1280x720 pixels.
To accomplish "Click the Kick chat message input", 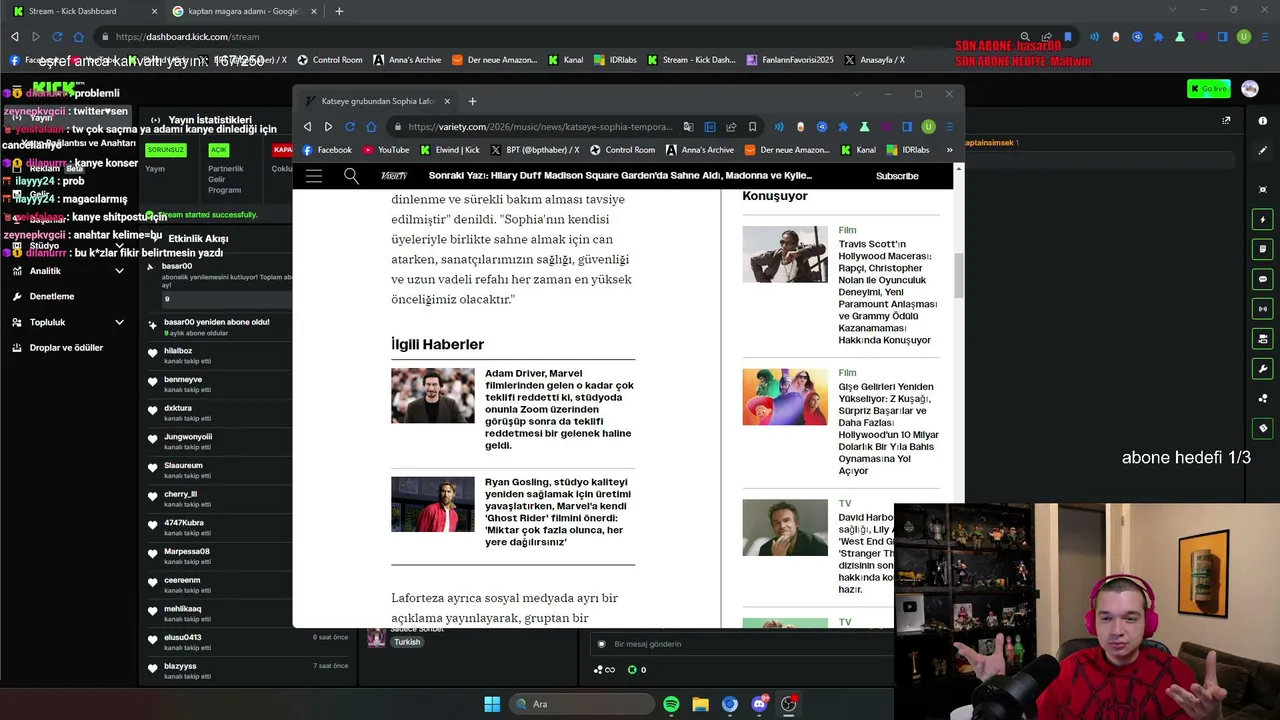I will click(x=742, y=644).
